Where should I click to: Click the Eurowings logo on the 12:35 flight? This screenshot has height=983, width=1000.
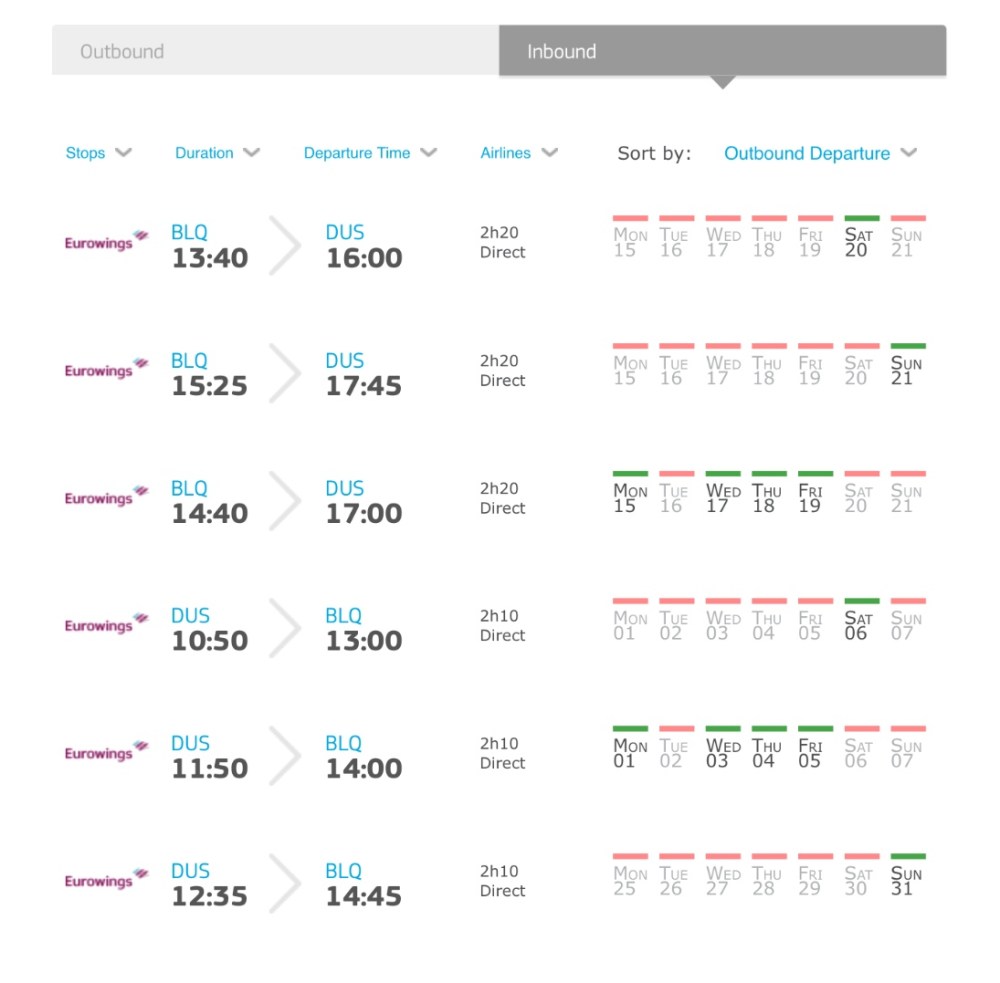pos(106,880)
